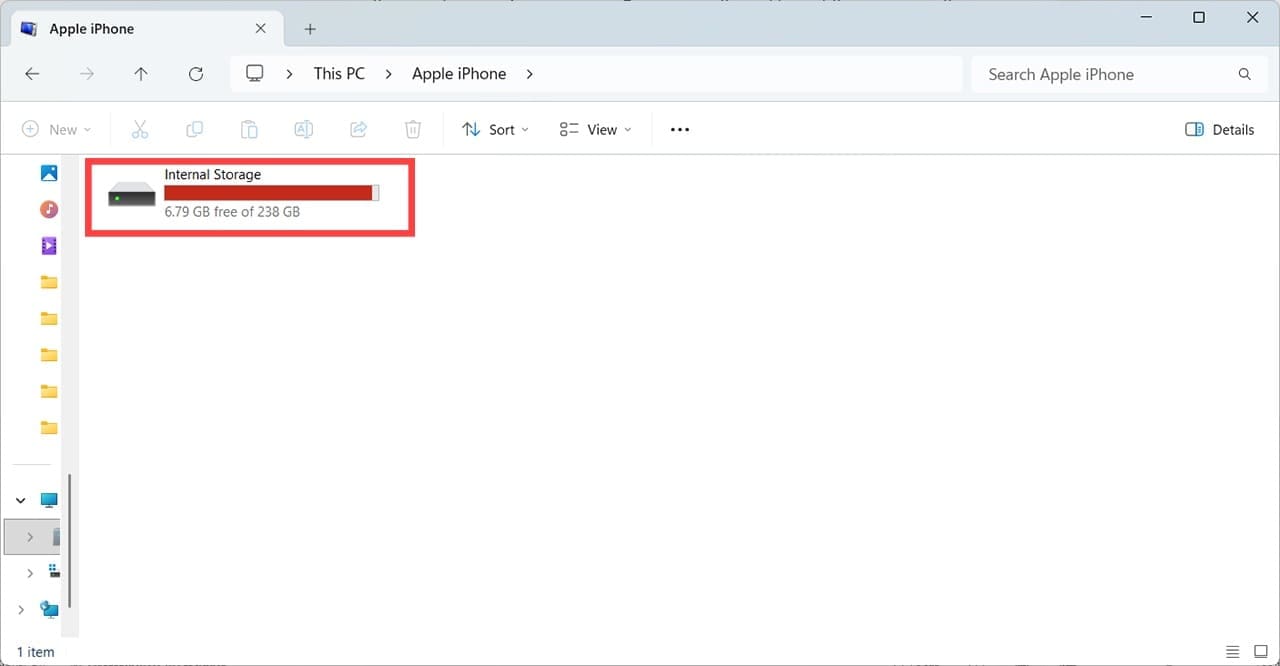The height and width of the screenshot is (666, 1280).
Task: Switch to details list view in status bar
Action: [x=1233, y=652]
